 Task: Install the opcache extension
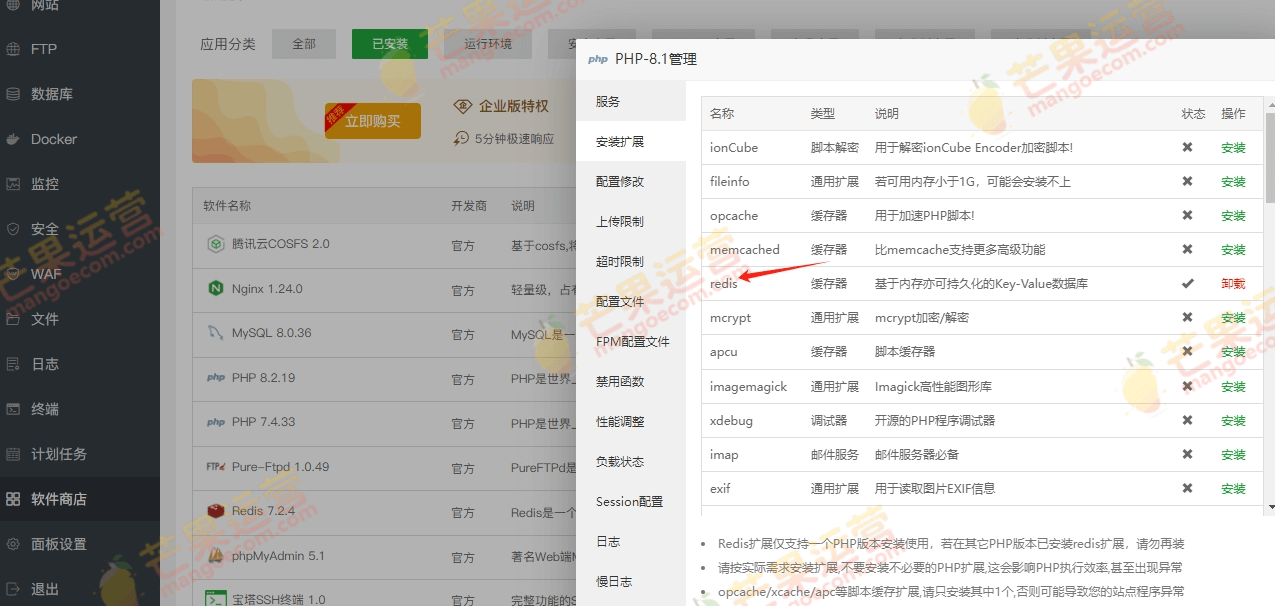[x=1233, y=216]
